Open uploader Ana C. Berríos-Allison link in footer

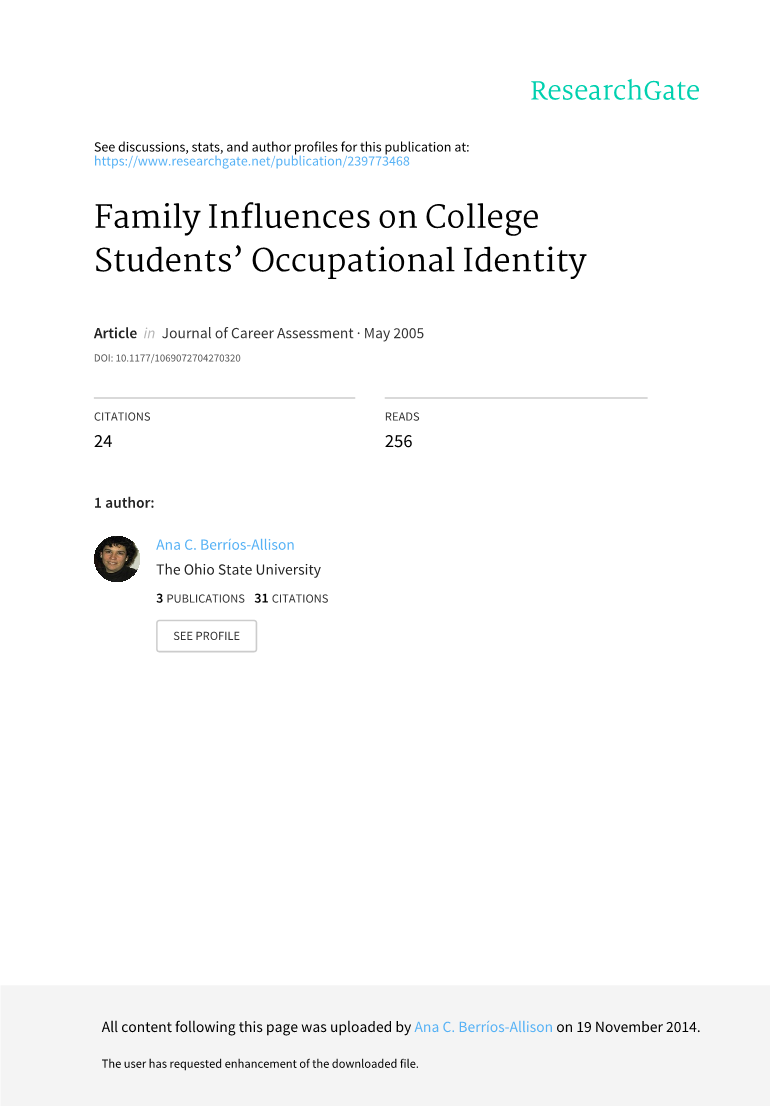[483, 1027]
